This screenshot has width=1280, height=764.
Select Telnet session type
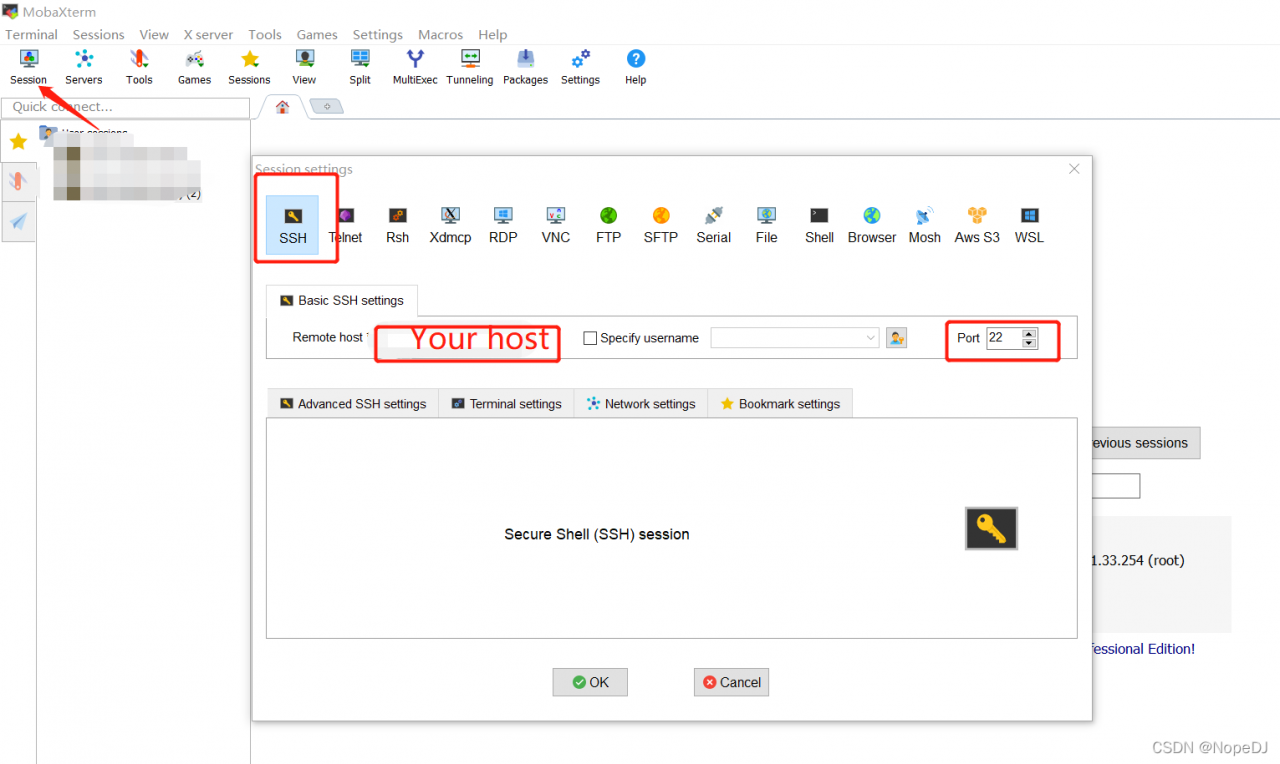[x=346, y=225]
